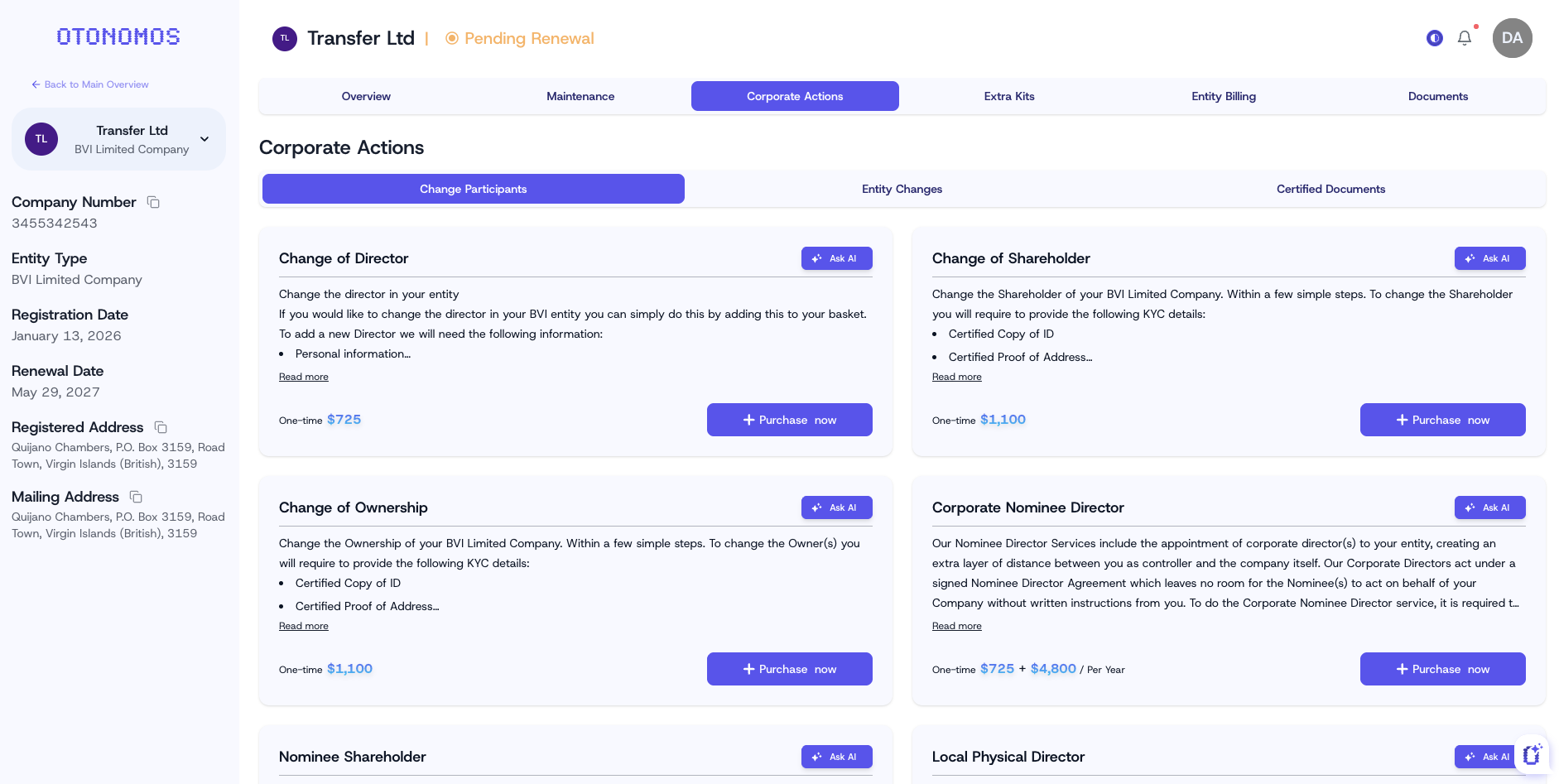This screenshot has height=784, width=1559.
Task: Expand Read more under Change of Director
Action: [303, 376]
